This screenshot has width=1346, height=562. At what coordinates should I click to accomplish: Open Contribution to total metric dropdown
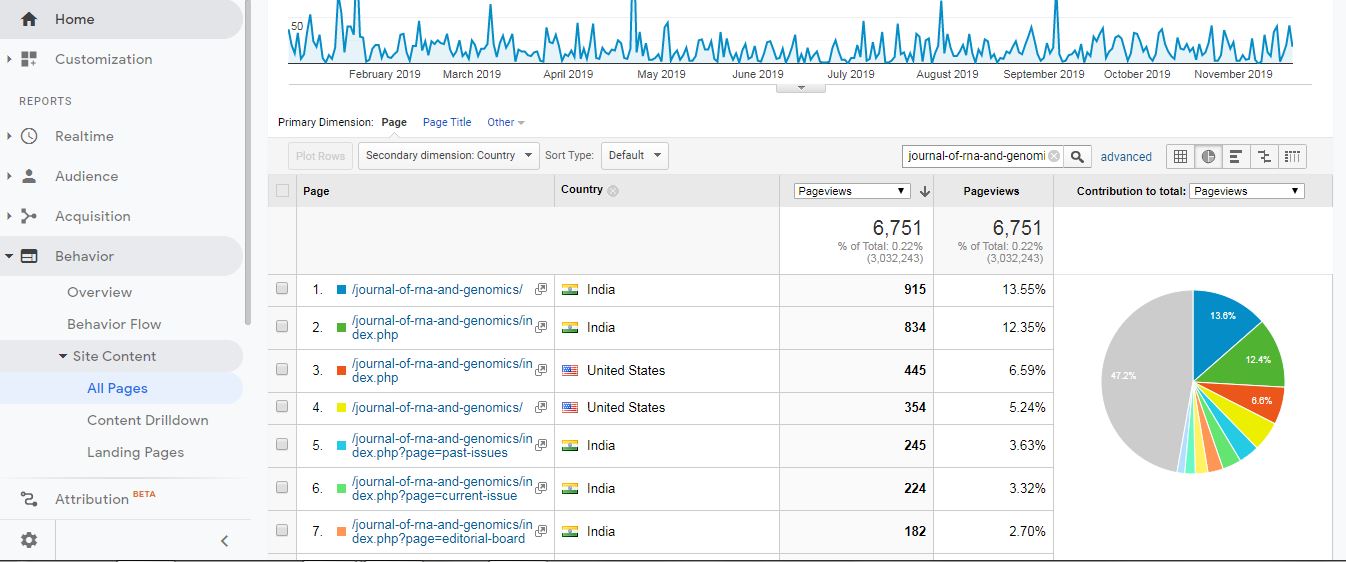coord(1246,191)
